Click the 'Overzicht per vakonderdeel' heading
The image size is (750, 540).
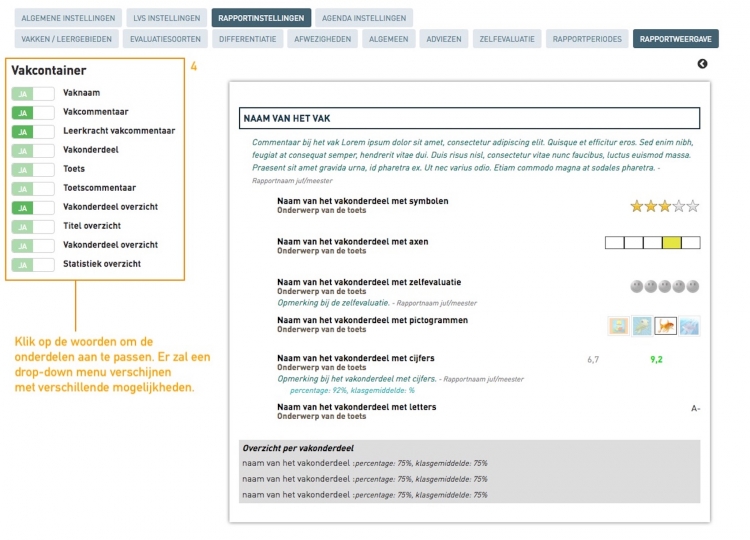click(x=298, y=448)
